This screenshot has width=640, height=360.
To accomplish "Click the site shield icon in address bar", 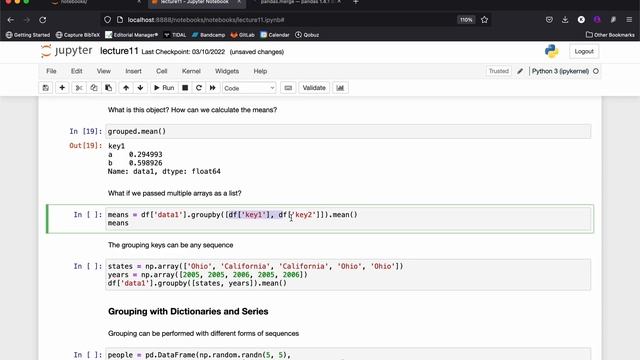I will coord(107,20).
